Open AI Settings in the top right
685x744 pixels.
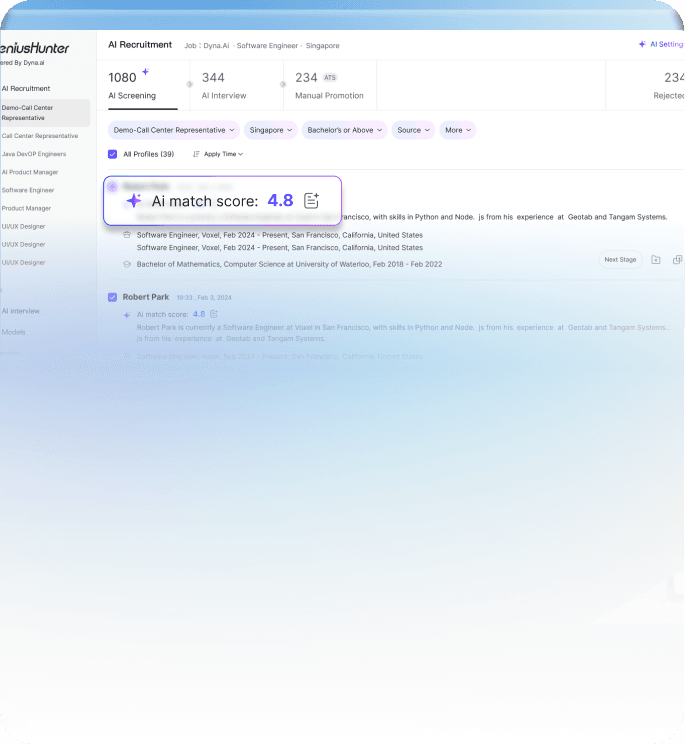point(662,45)
